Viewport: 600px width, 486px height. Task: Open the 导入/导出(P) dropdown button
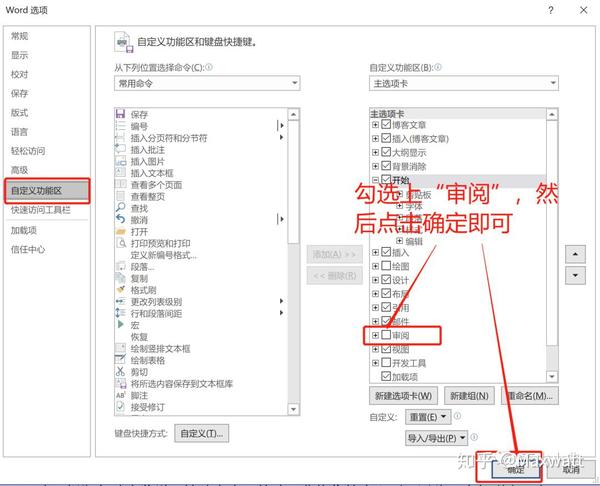tap(436, 438)
